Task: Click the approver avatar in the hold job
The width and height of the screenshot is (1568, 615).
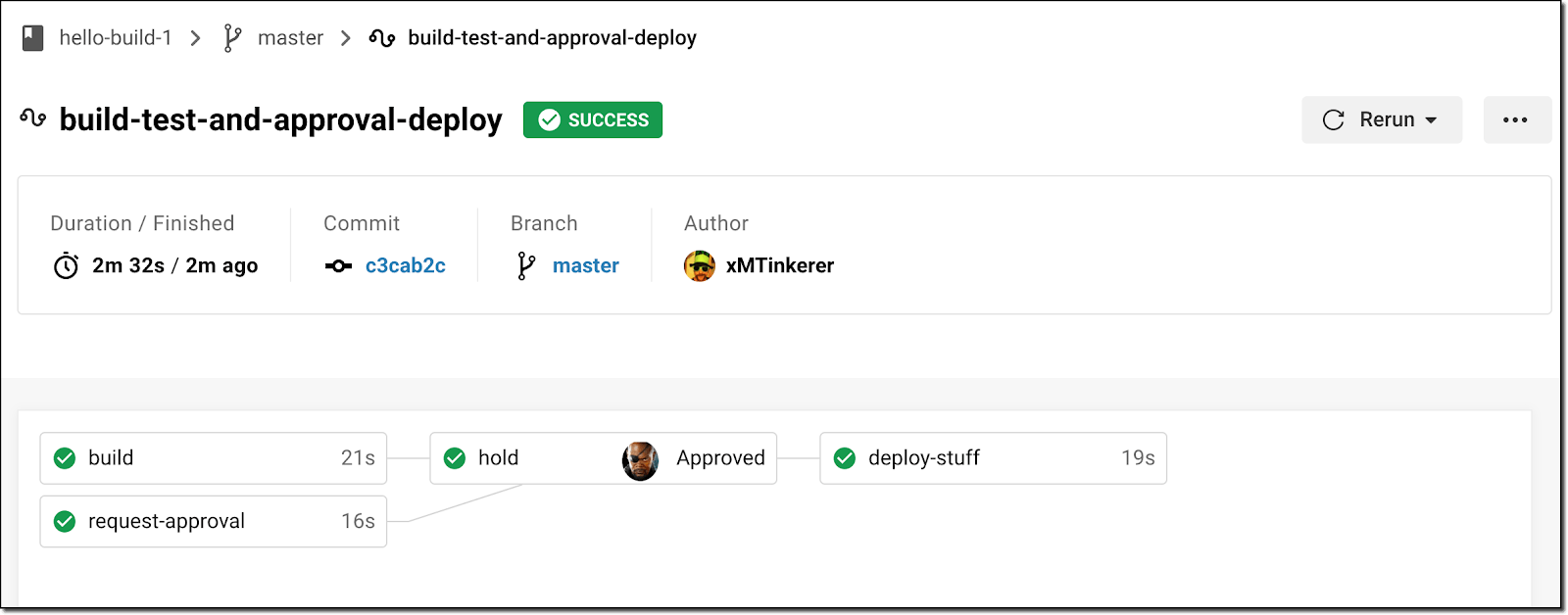Action: [x=640, y=458]
